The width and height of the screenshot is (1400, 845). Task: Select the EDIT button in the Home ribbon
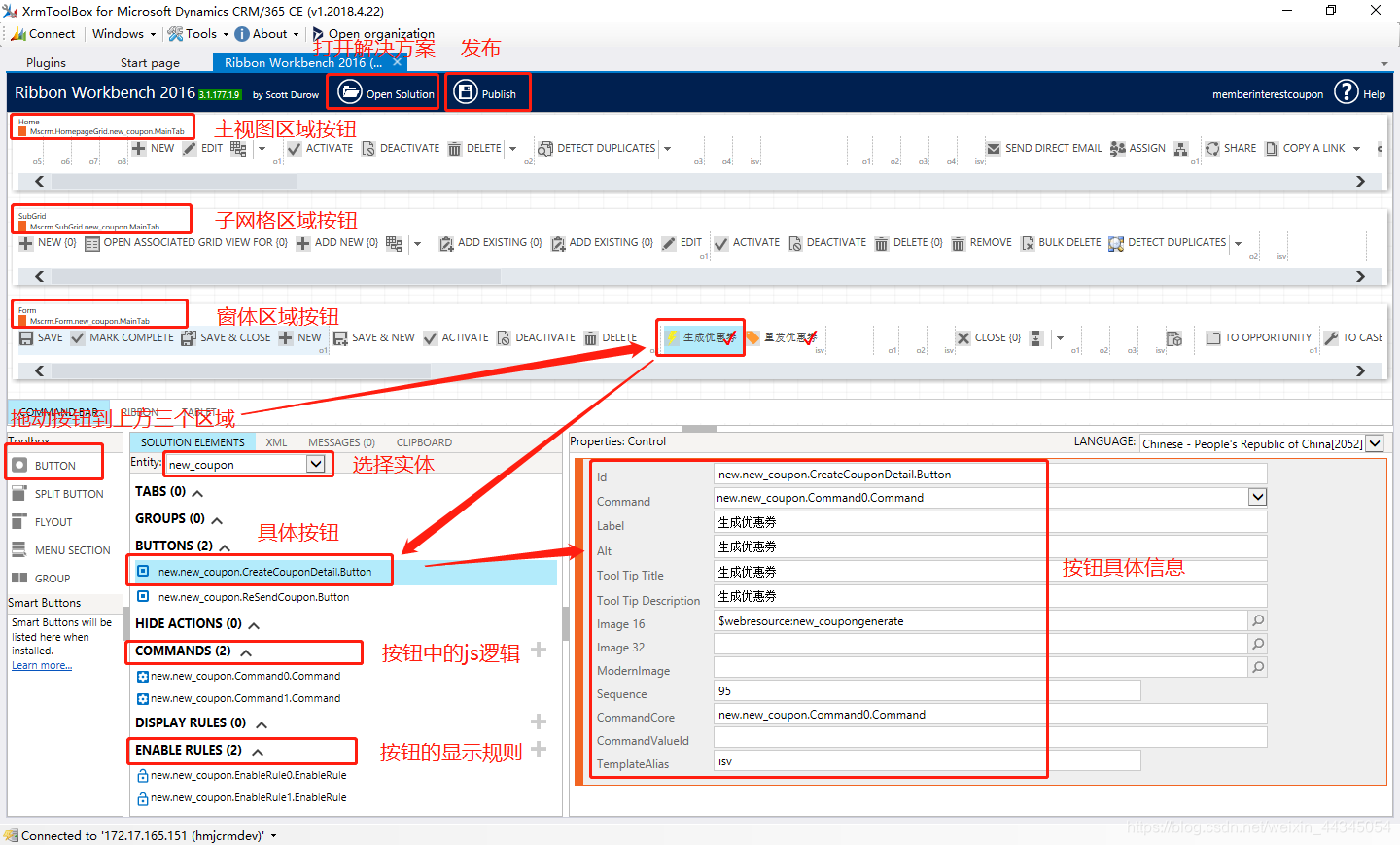click(203, 149)
